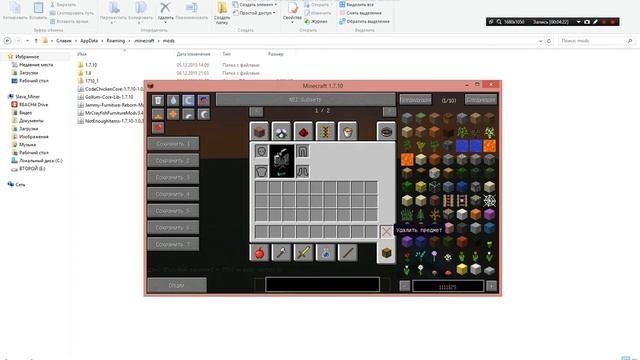Open the NEI Subsets dropdown
The width and height of the screenshot is (640, 360).
coord(305,100)
